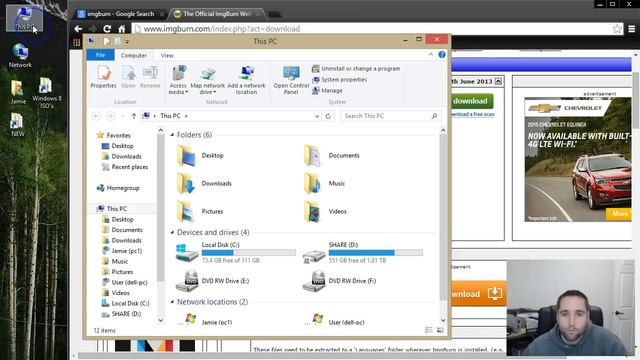Click Uninstall or change a program
640x360 pixels.
coord(356,69)
